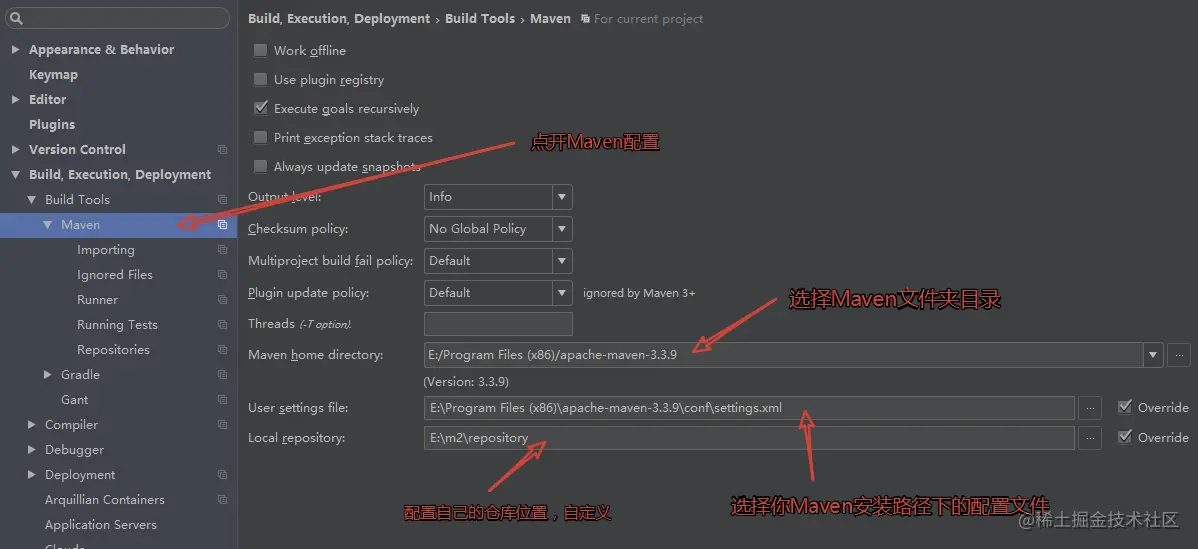Browse for Maven home directory
Viewport: 1198px width, 549px height.
point(1179,355)
